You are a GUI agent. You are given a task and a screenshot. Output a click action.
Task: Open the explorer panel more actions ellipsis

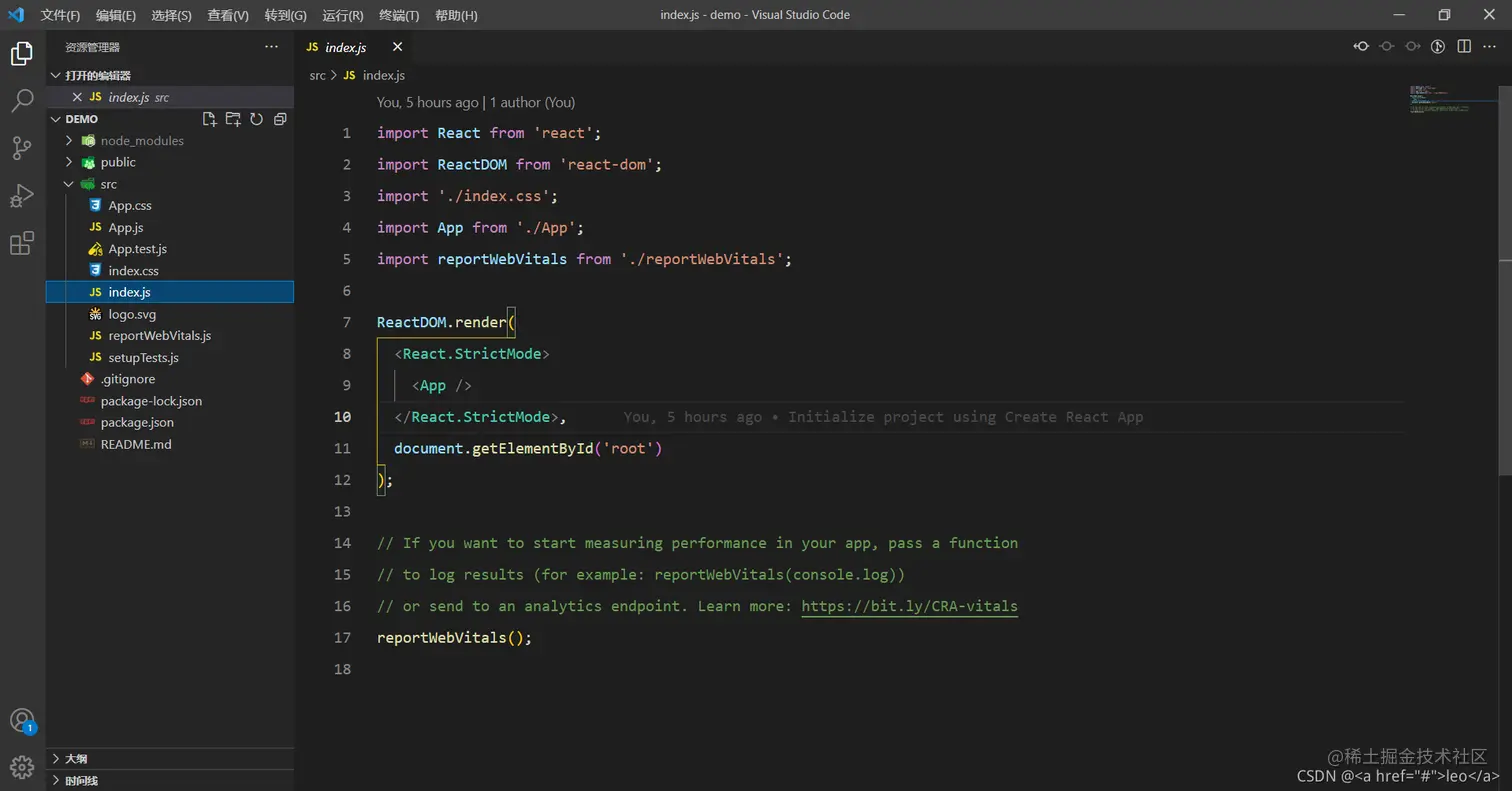click(272, 47)
